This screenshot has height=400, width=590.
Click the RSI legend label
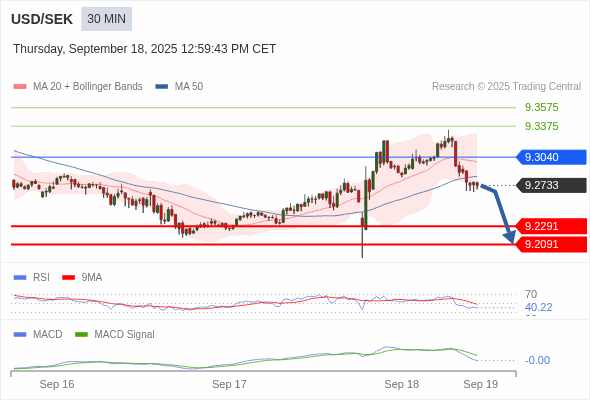pos(41,278)
